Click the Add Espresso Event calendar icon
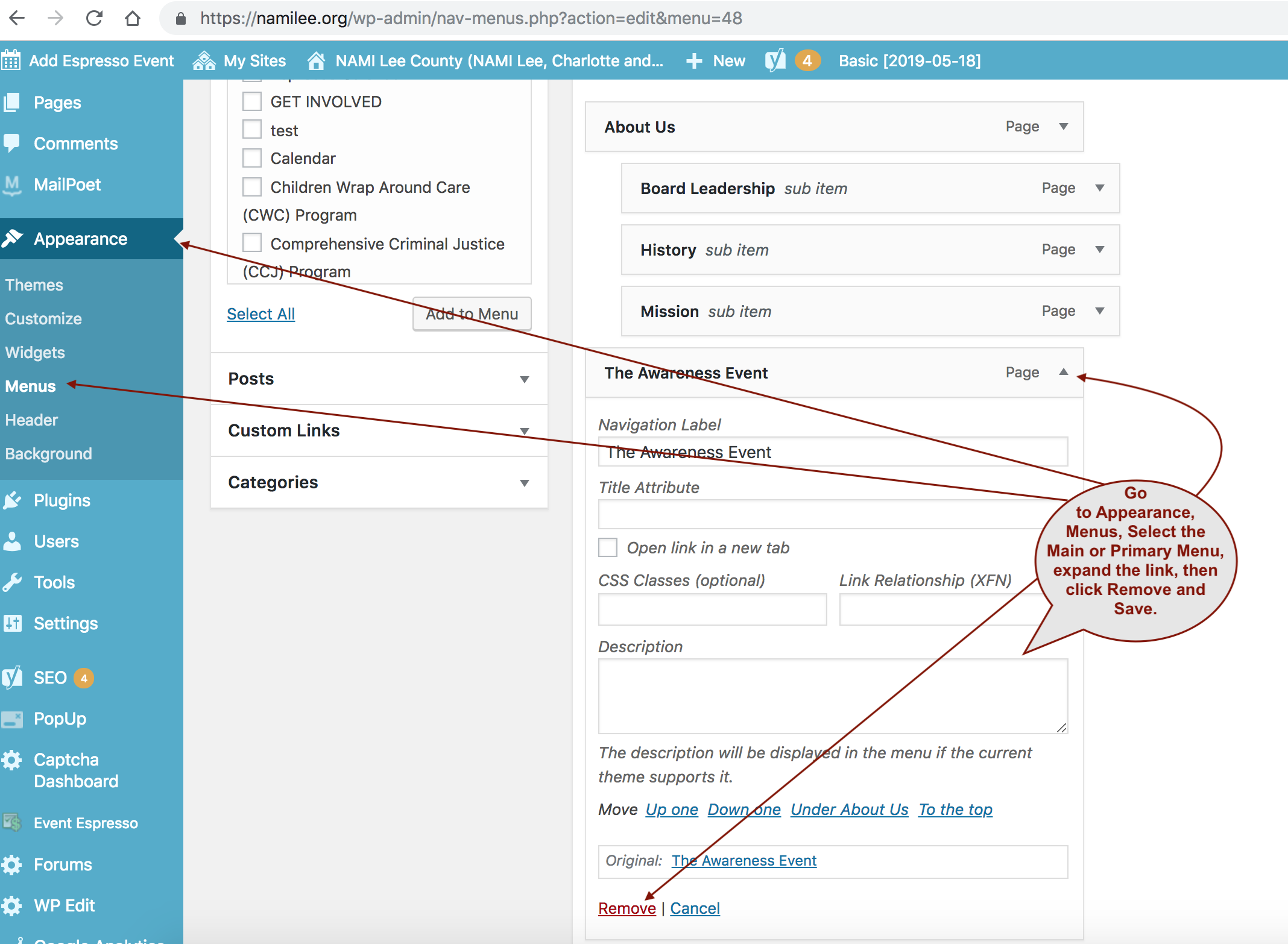The height and width of the screenshot is (944, 1288). point(11,60)
